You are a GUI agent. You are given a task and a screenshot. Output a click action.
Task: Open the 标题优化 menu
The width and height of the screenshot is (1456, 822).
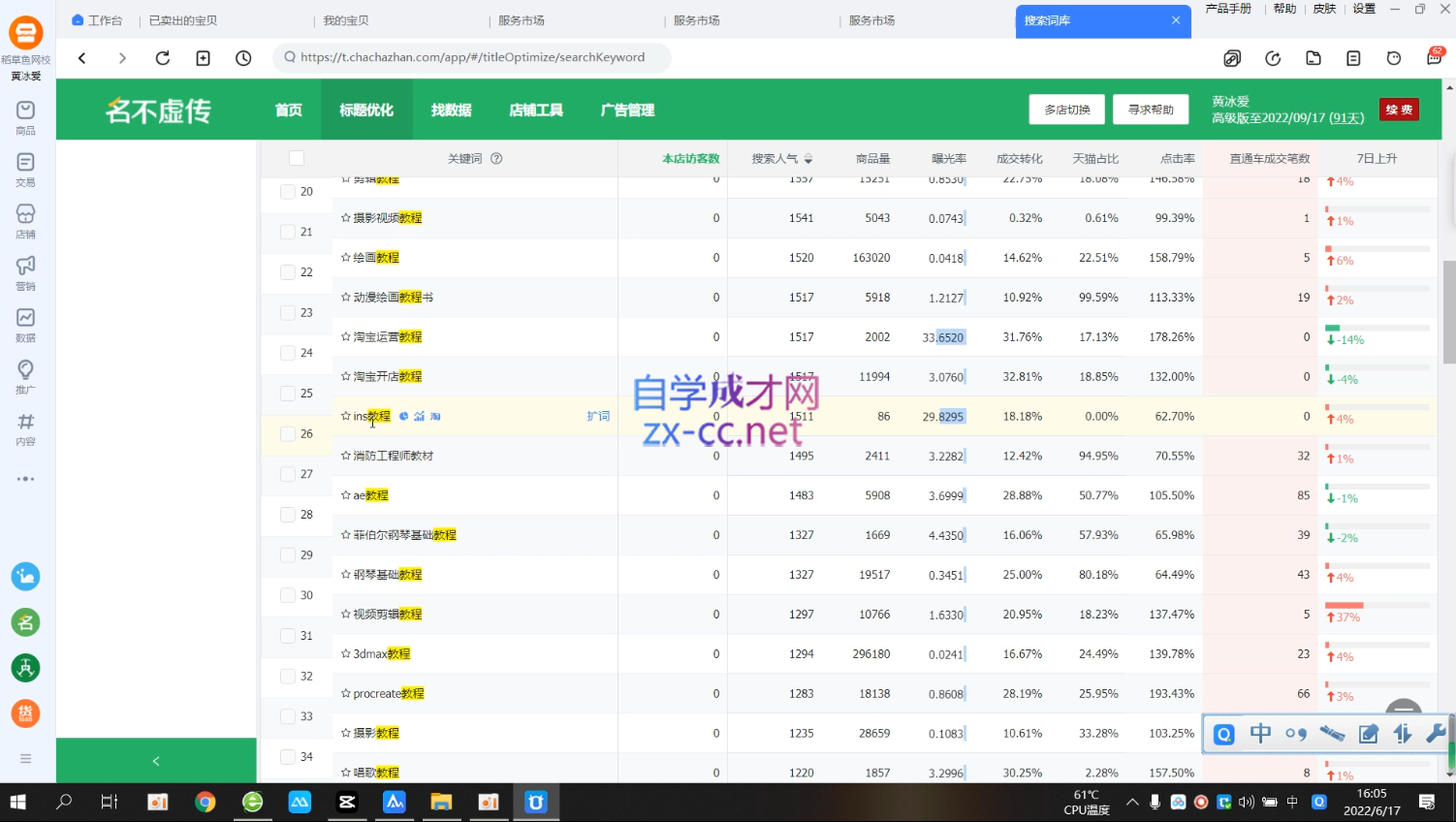pos(366,110)
